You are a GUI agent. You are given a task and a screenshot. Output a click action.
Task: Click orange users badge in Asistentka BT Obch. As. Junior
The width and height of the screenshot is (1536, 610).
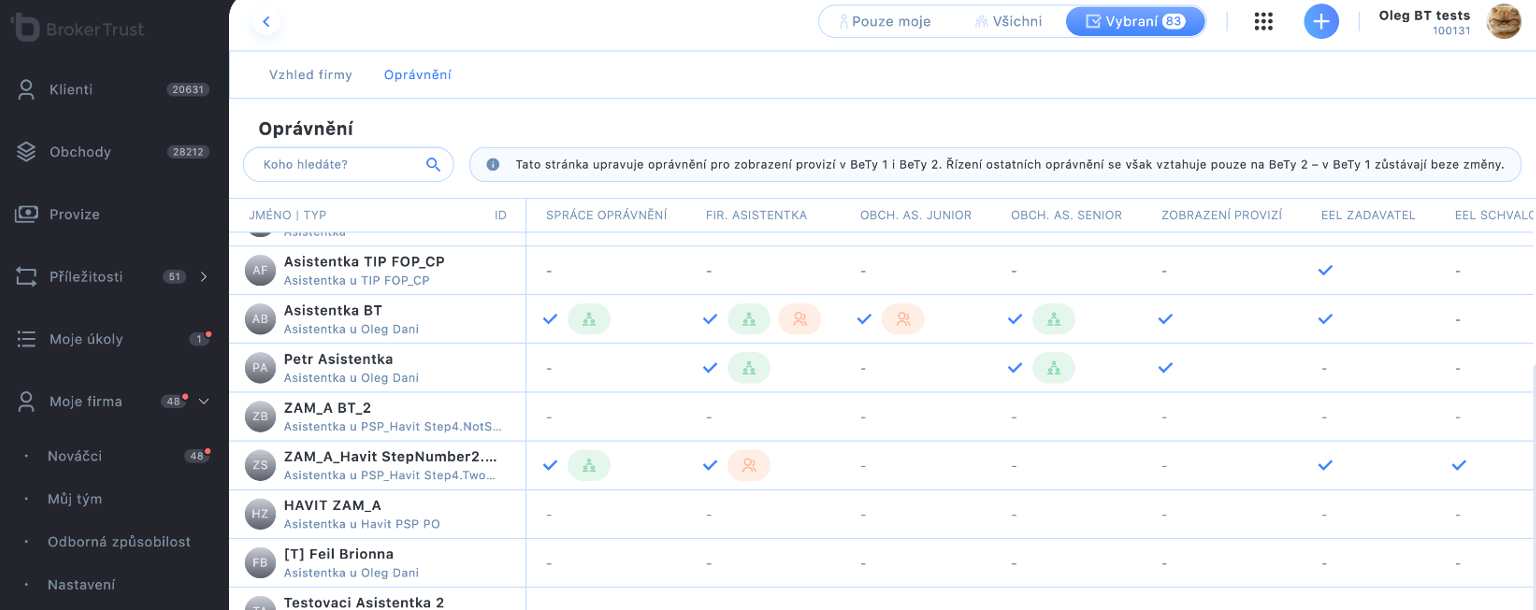point(902,319)
